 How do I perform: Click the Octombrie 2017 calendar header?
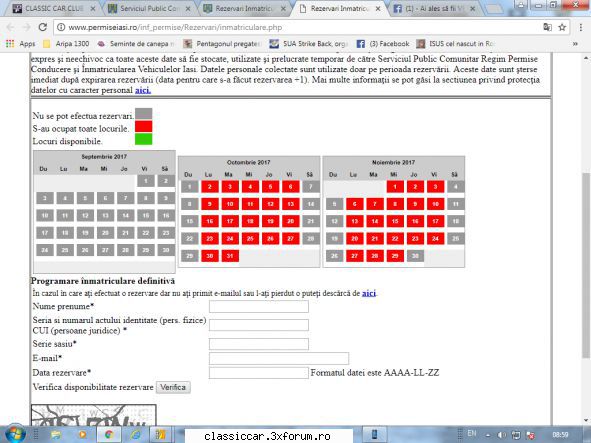(x=249, y=162)
